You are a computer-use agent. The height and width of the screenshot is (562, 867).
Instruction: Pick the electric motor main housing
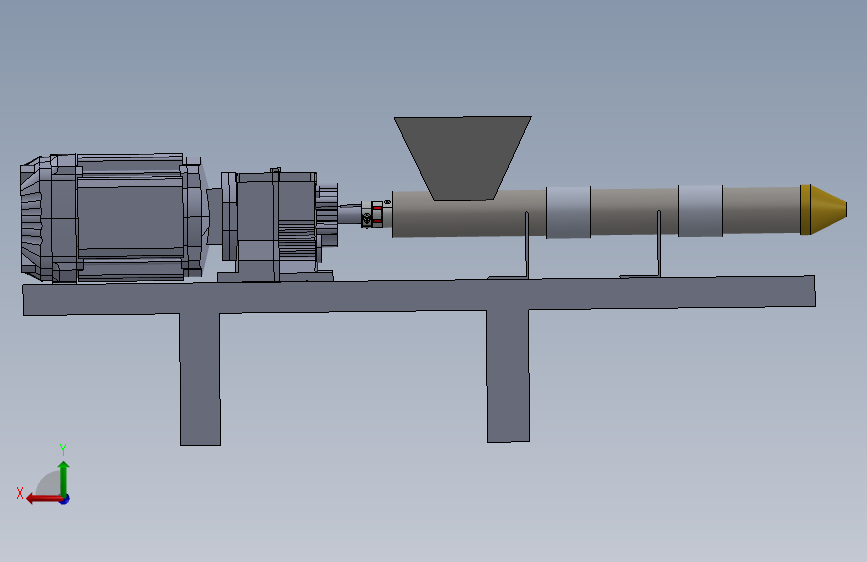tap(130, 217)
